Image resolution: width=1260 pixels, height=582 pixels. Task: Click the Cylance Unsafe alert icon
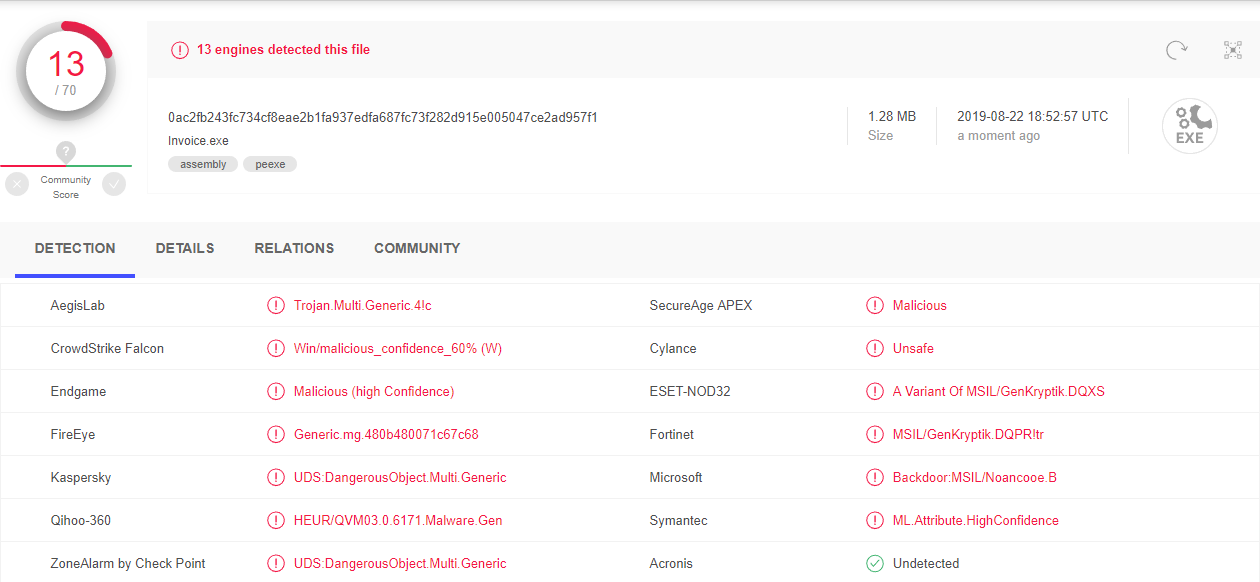[x=875, y=349]
